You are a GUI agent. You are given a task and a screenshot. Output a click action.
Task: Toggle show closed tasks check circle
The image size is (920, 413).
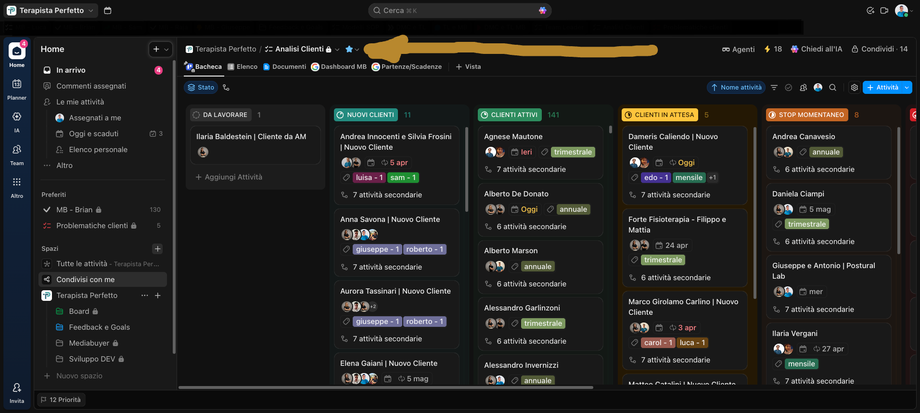point(789,87)
